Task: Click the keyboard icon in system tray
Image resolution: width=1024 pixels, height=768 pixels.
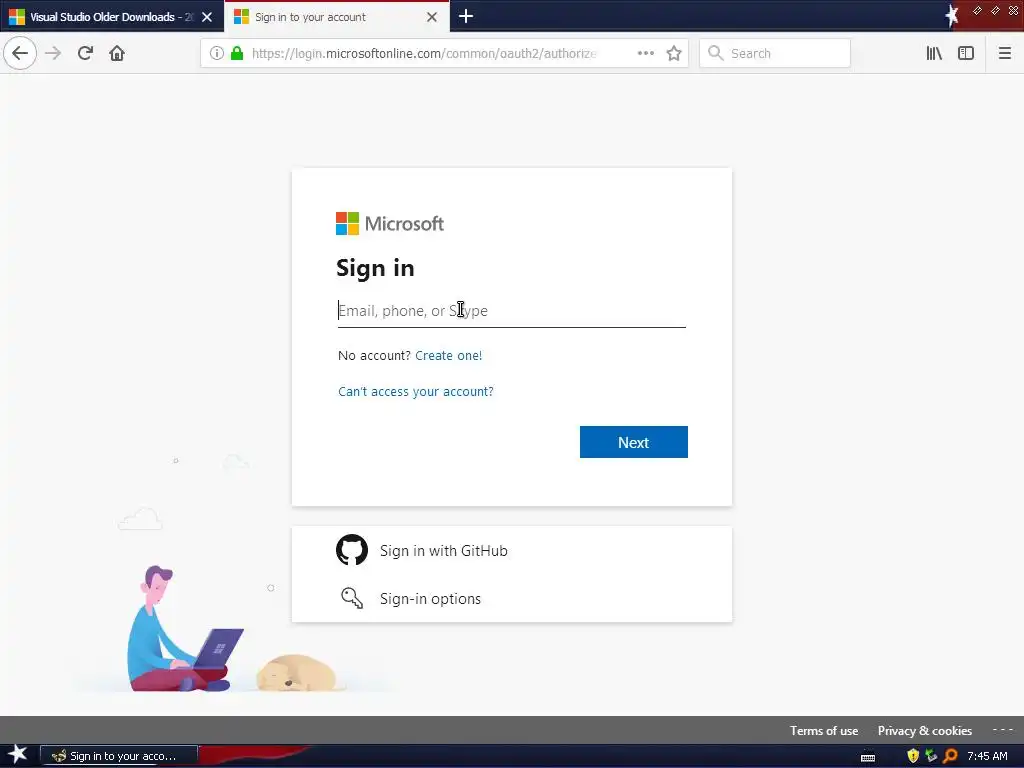Action: [868, 757]
